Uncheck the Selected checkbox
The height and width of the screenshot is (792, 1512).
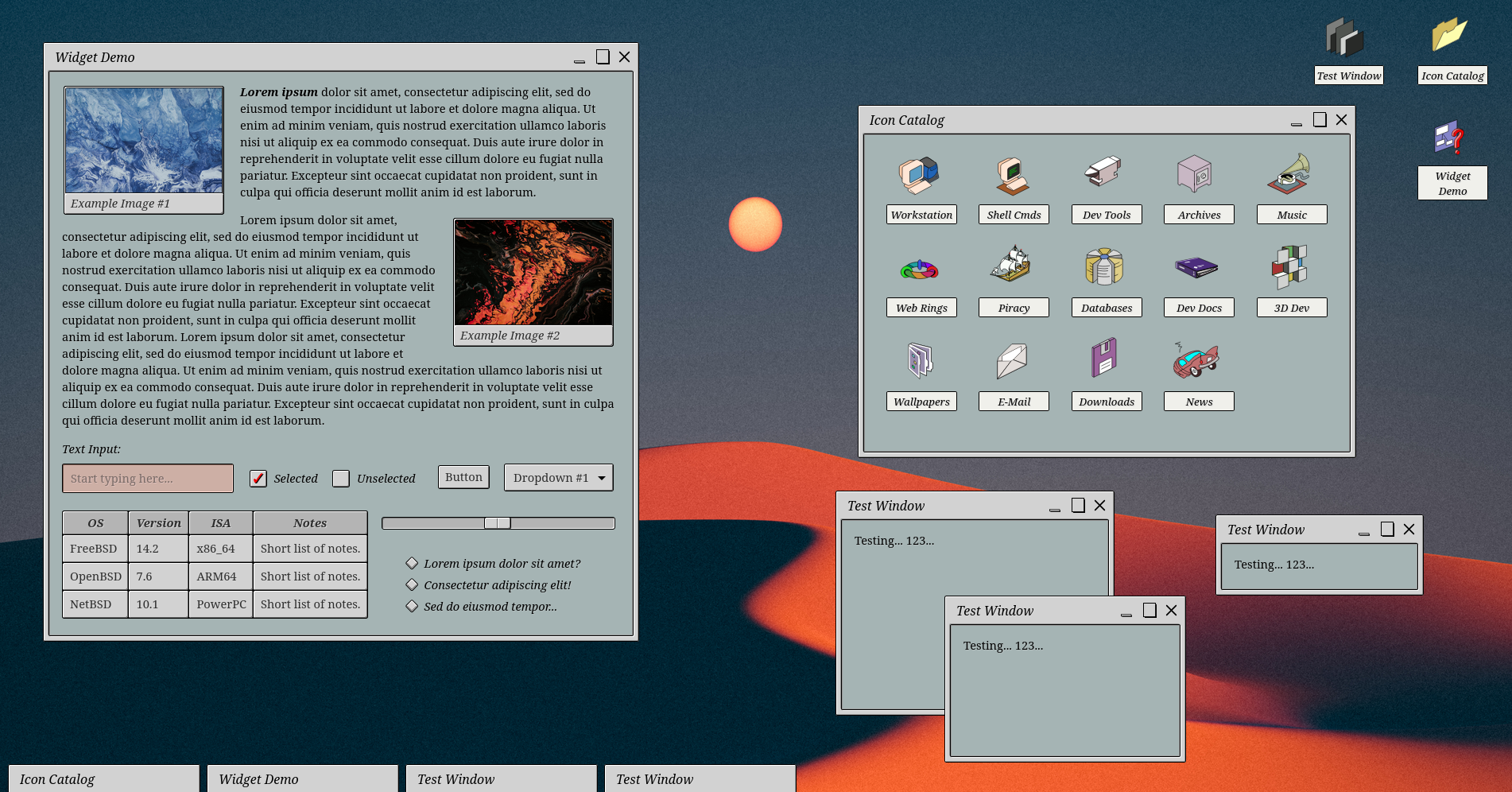pyautogui.click(x=258, y=479)
